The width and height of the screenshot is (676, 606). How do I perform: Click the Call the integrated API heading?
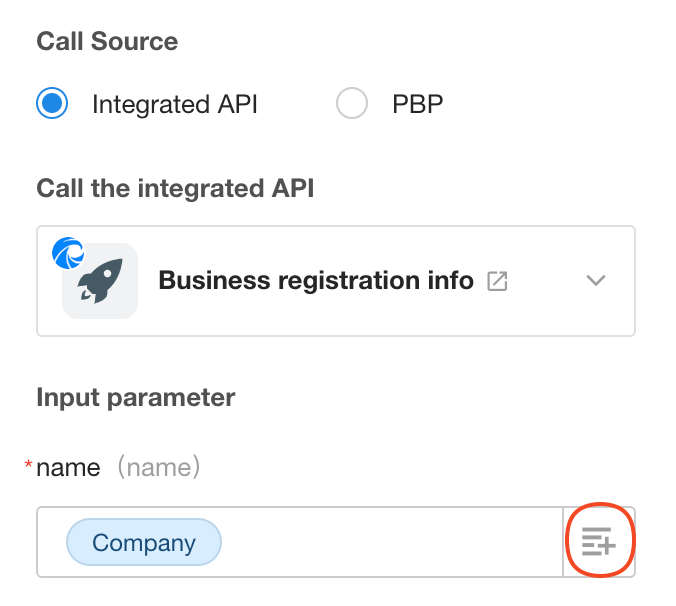(175, 189)
